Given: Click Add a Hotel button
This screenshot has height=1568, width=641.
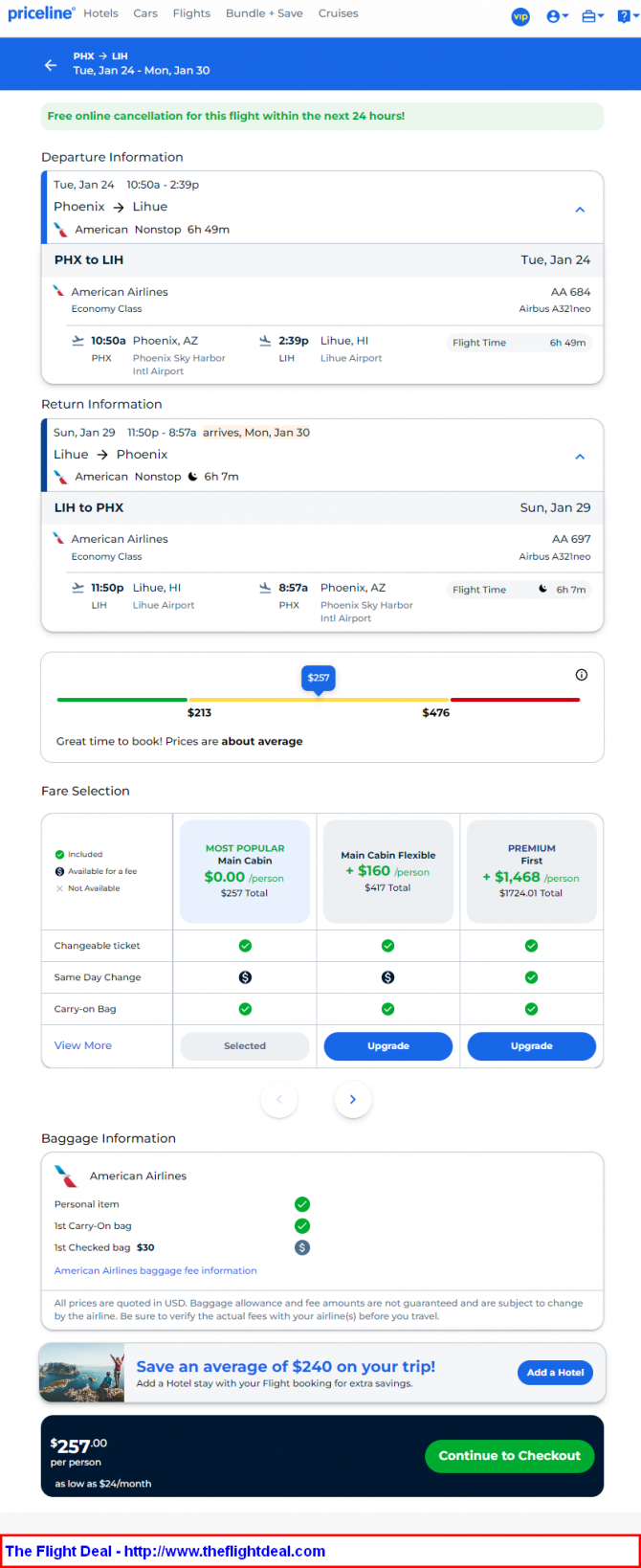Looking at the screenshot, I should point(556,1372).
